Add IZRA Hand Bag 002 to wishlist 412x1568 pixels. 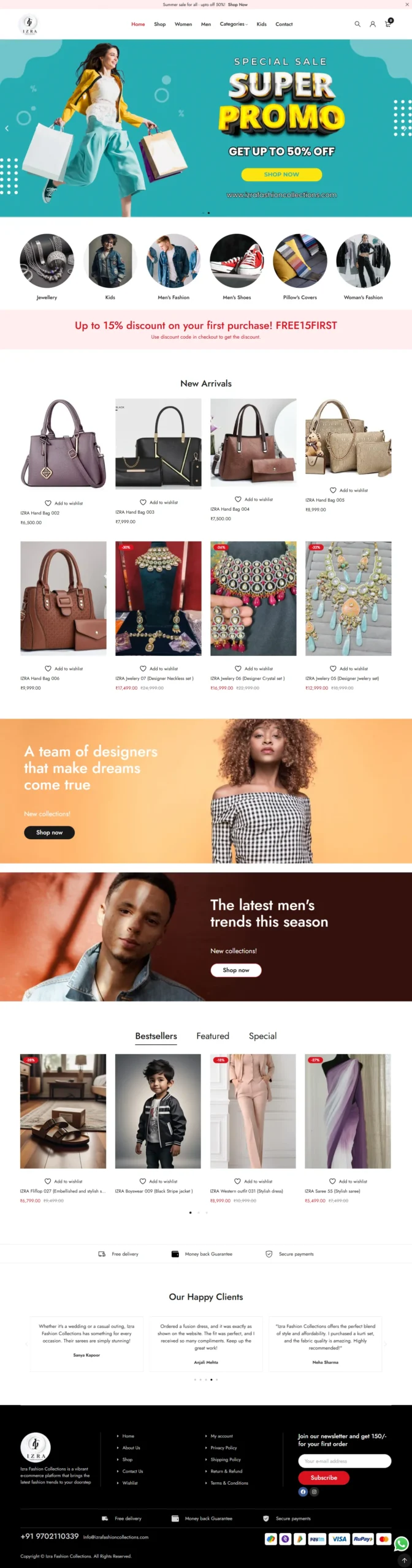pyautogui.click(x=64, y=503)
